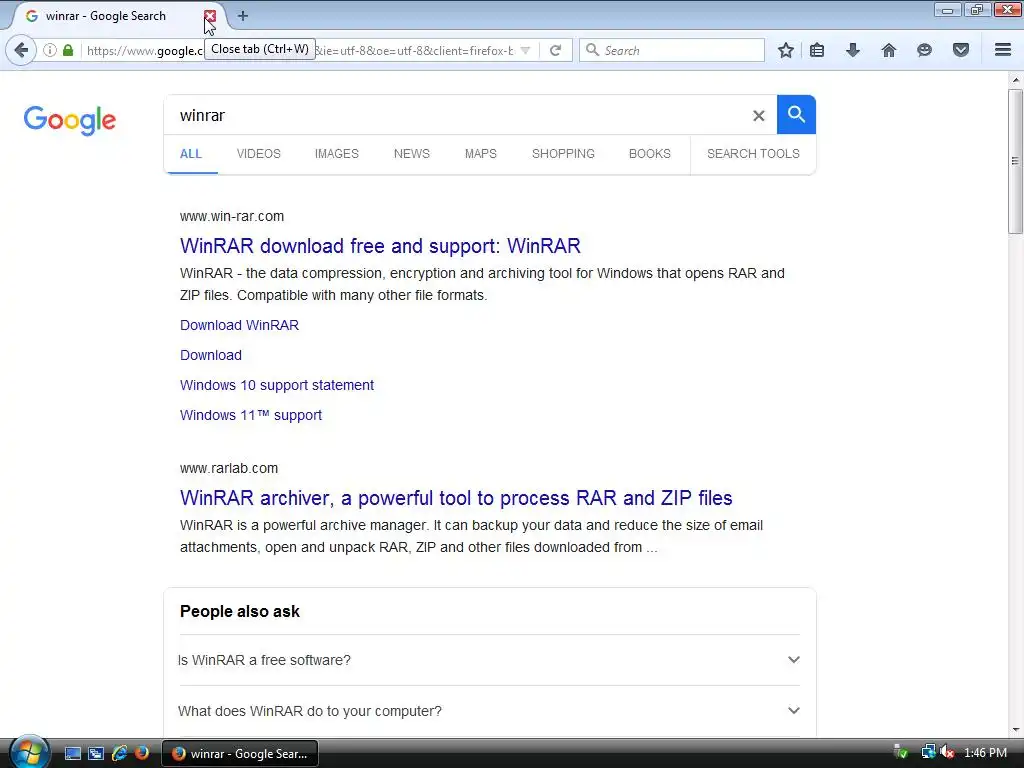Switch to NEWS results tab

[x=411, y=153]
